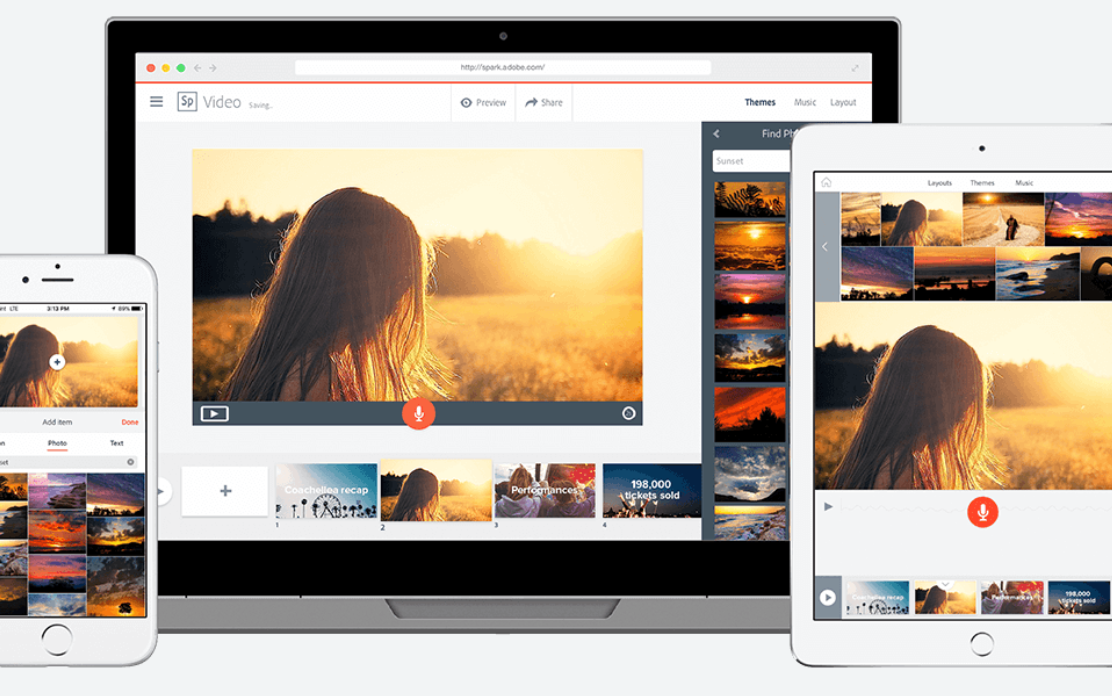Click the Share button
This screenshot has height=696, width=1112.
544,103
